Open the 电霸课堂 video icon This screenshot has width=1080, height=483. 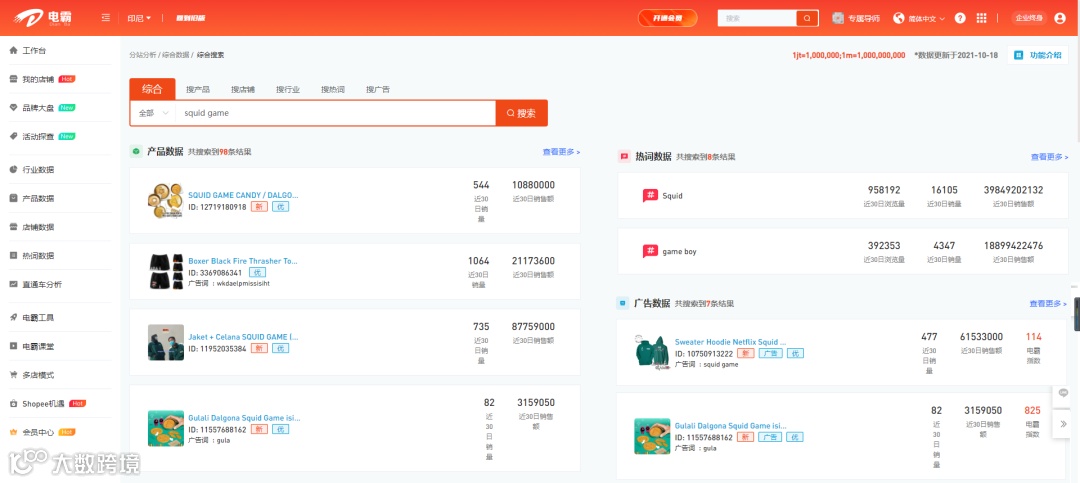coord(13,347)
